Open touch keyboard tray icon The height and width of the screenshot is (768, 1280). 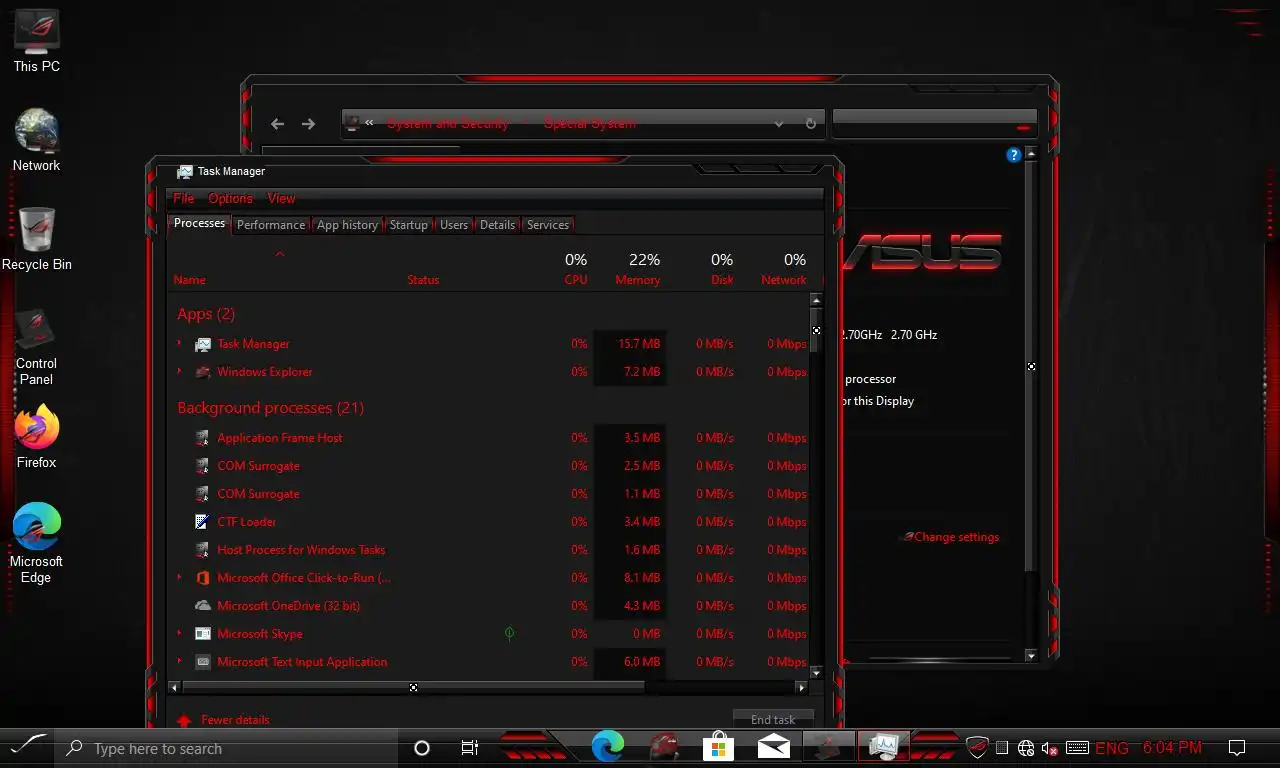1077,748
